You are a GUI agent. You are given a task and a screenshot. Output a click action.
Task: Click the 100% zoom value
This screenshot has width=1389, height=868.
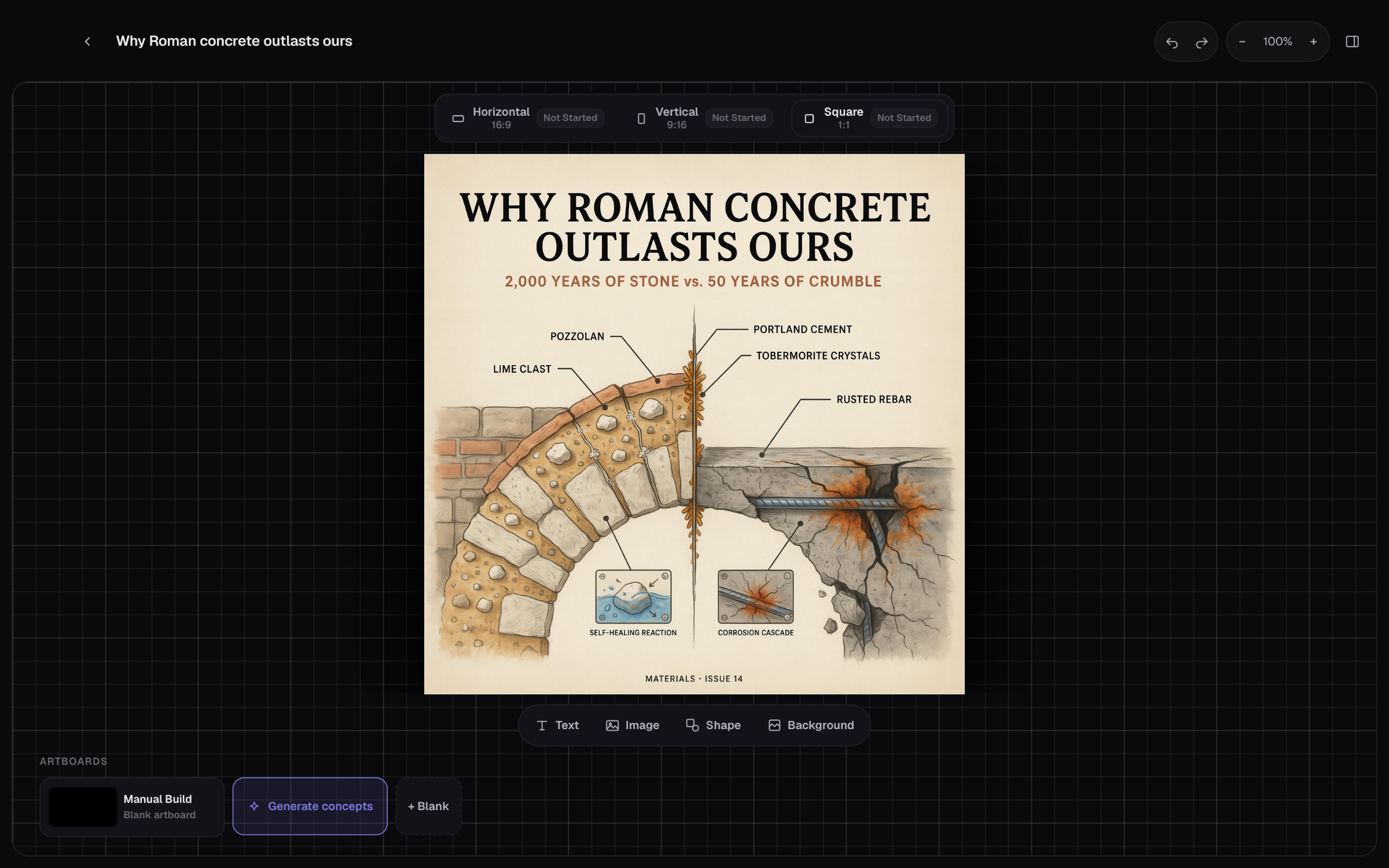click(1278, 42)
